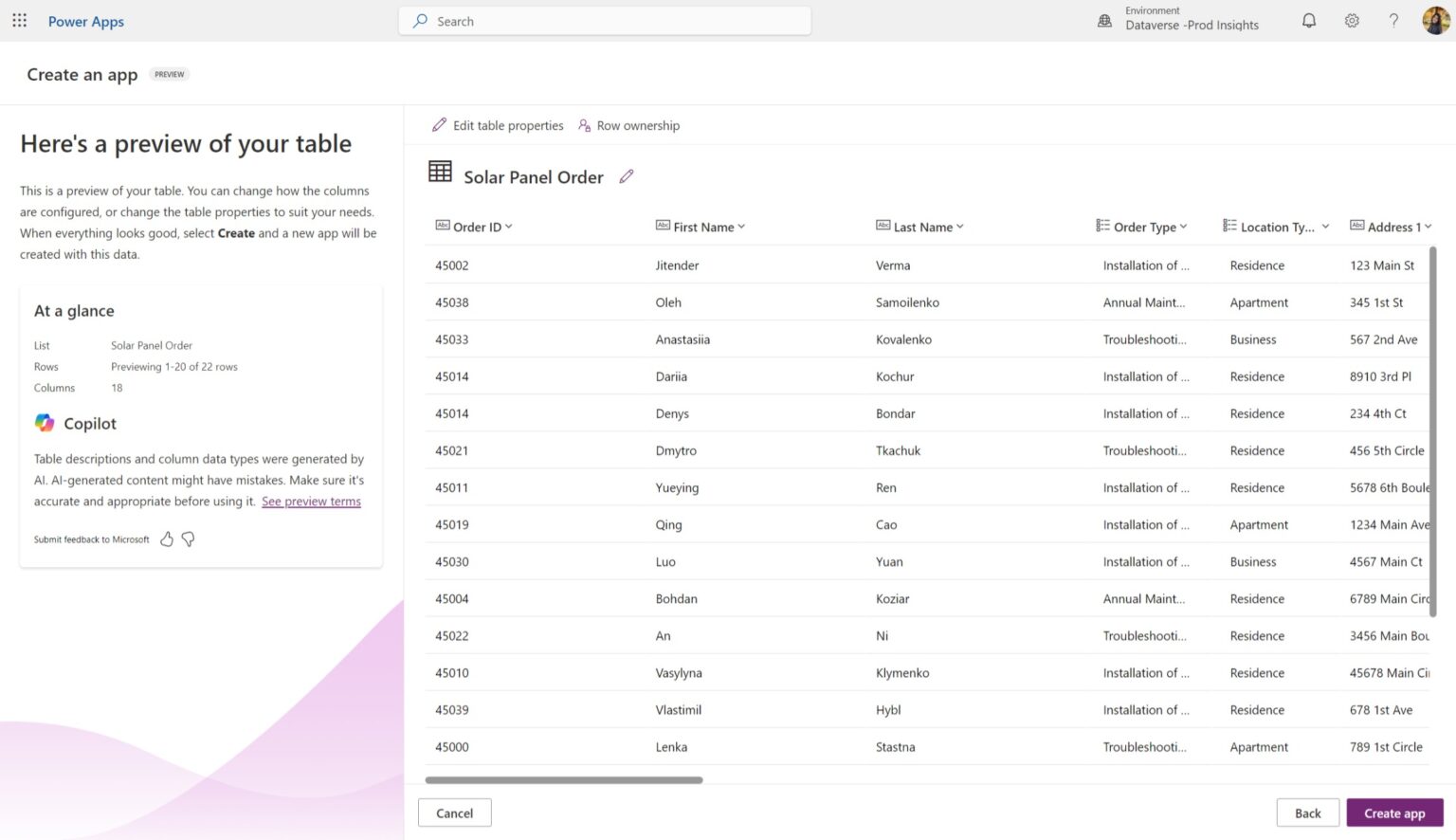The width and height of the screenshot is (1456, 840).
Task: Open the First Name column dropdown
Action: tap(742, 227)
